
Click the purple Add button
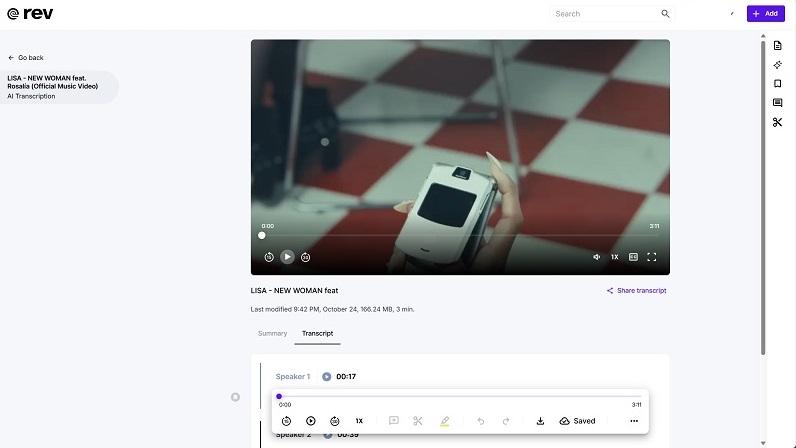point(766,14)
